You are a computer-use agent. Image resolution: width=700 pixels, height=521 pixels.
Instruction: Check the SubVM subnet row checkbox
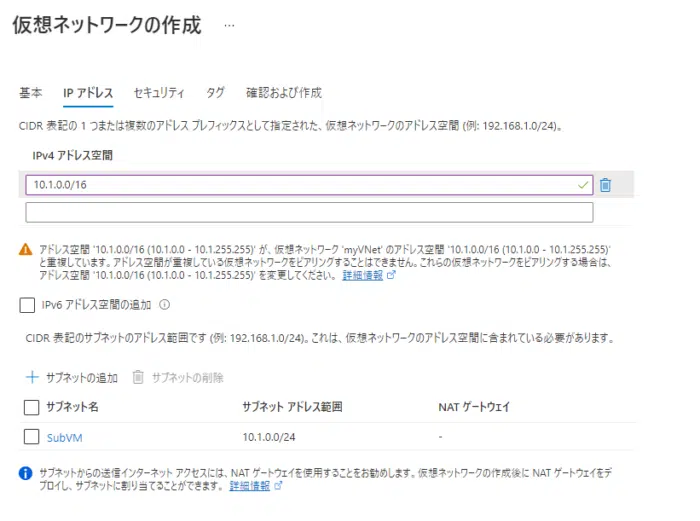click(31, 437)
